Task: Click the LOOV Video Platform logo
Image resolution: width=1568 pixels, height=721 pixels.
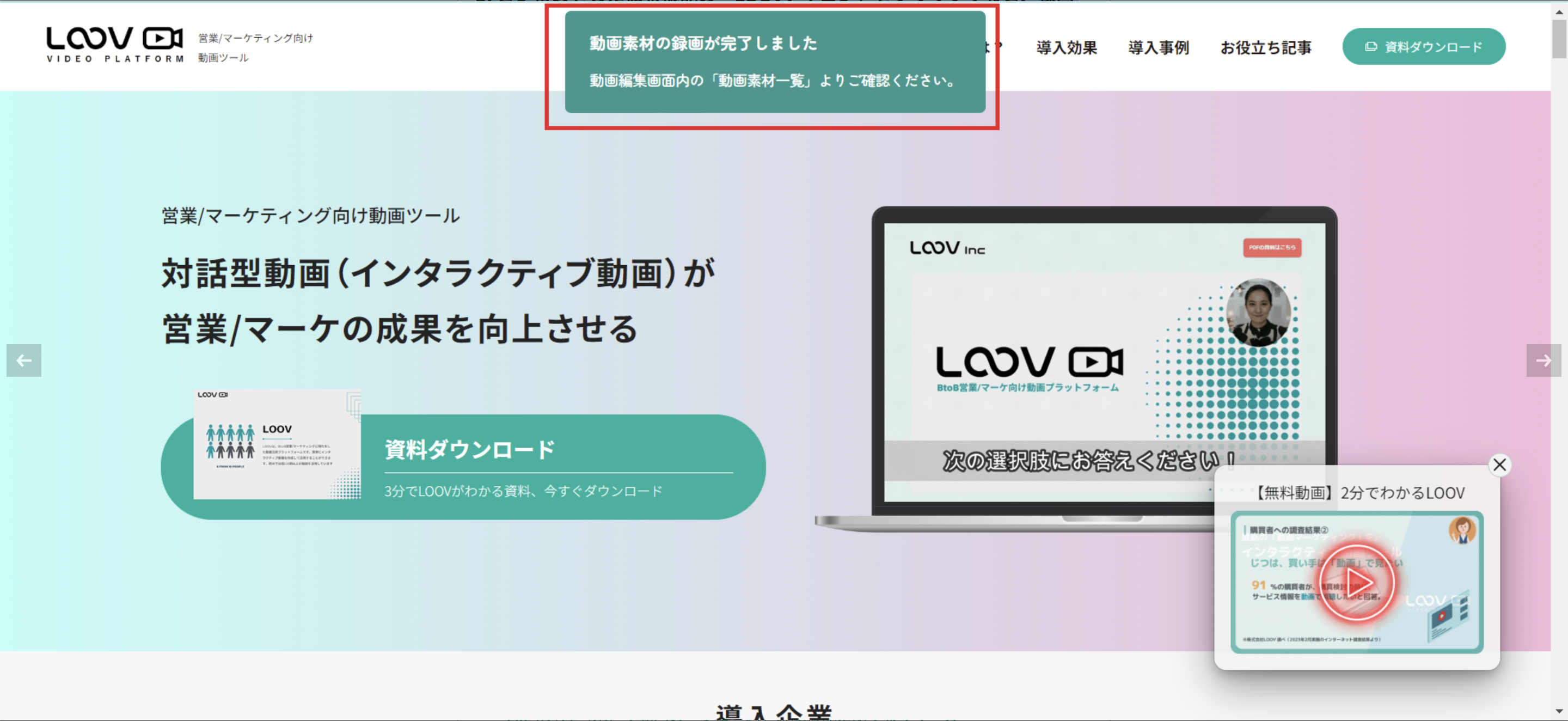Action: click(x=115, y=45)
